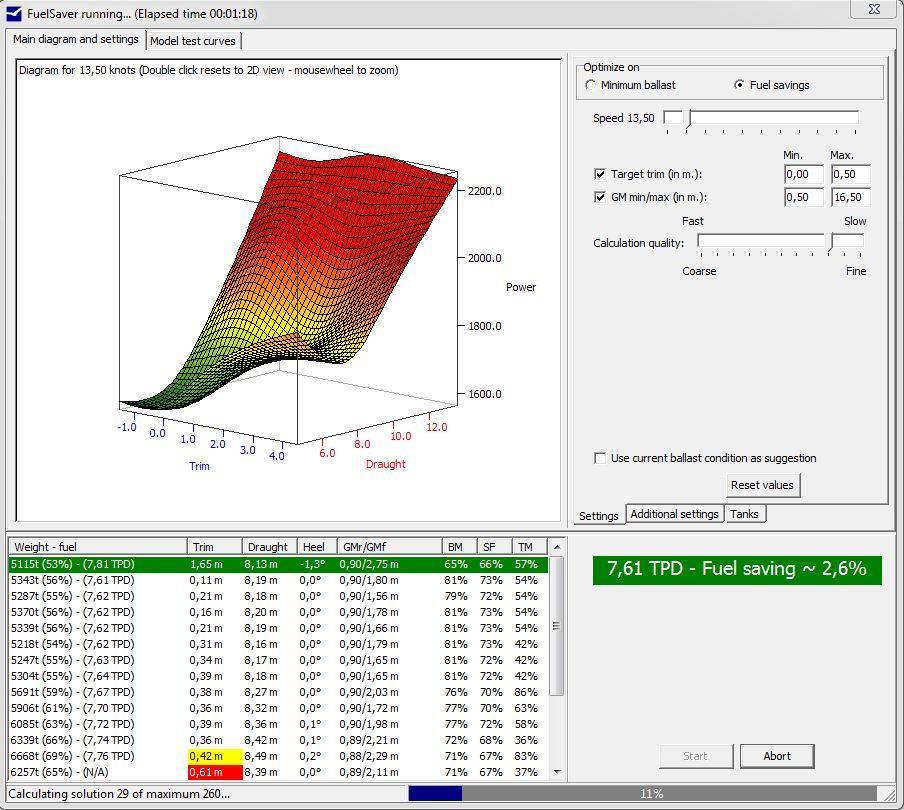Screen dimensions: 904x810
Task: Click the Speed slider thumb
Action: click(688, 120)
